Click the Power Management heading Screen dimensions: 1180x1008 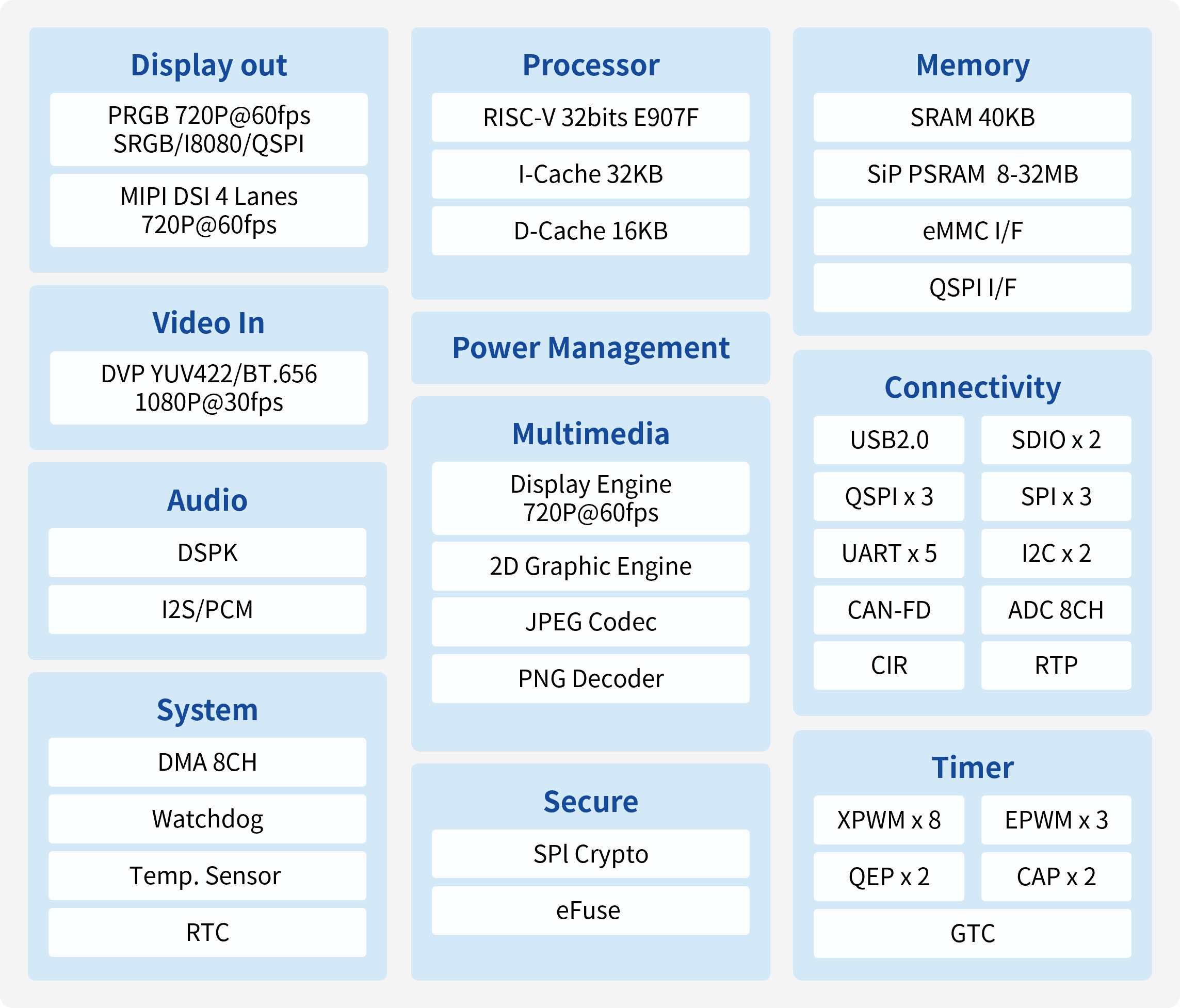point(590,348)
